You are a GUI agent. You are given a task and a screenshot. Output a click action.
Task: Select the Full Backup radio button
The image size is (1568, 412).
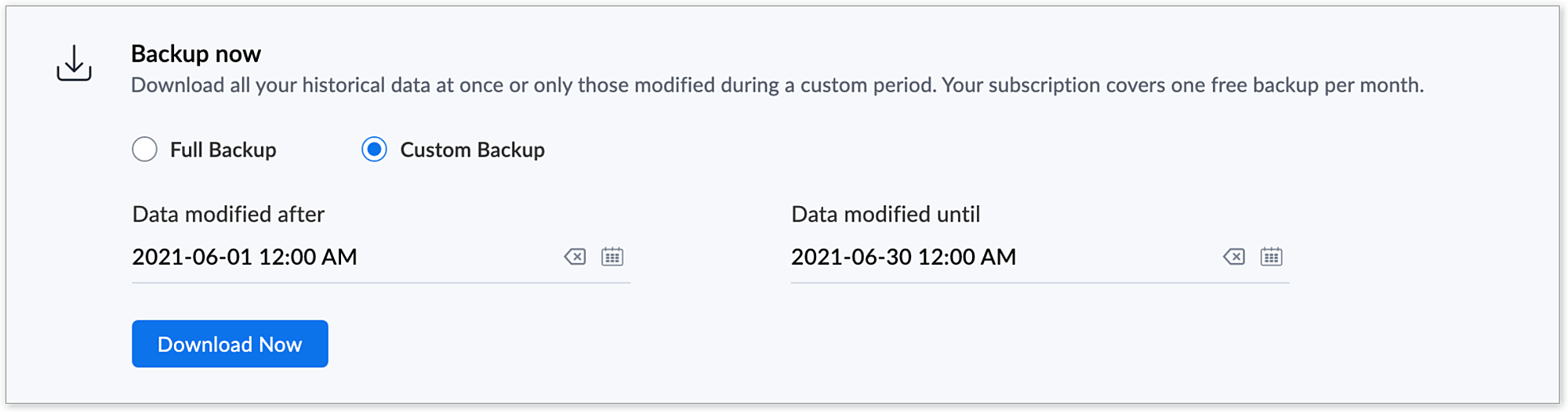point(145,150)
